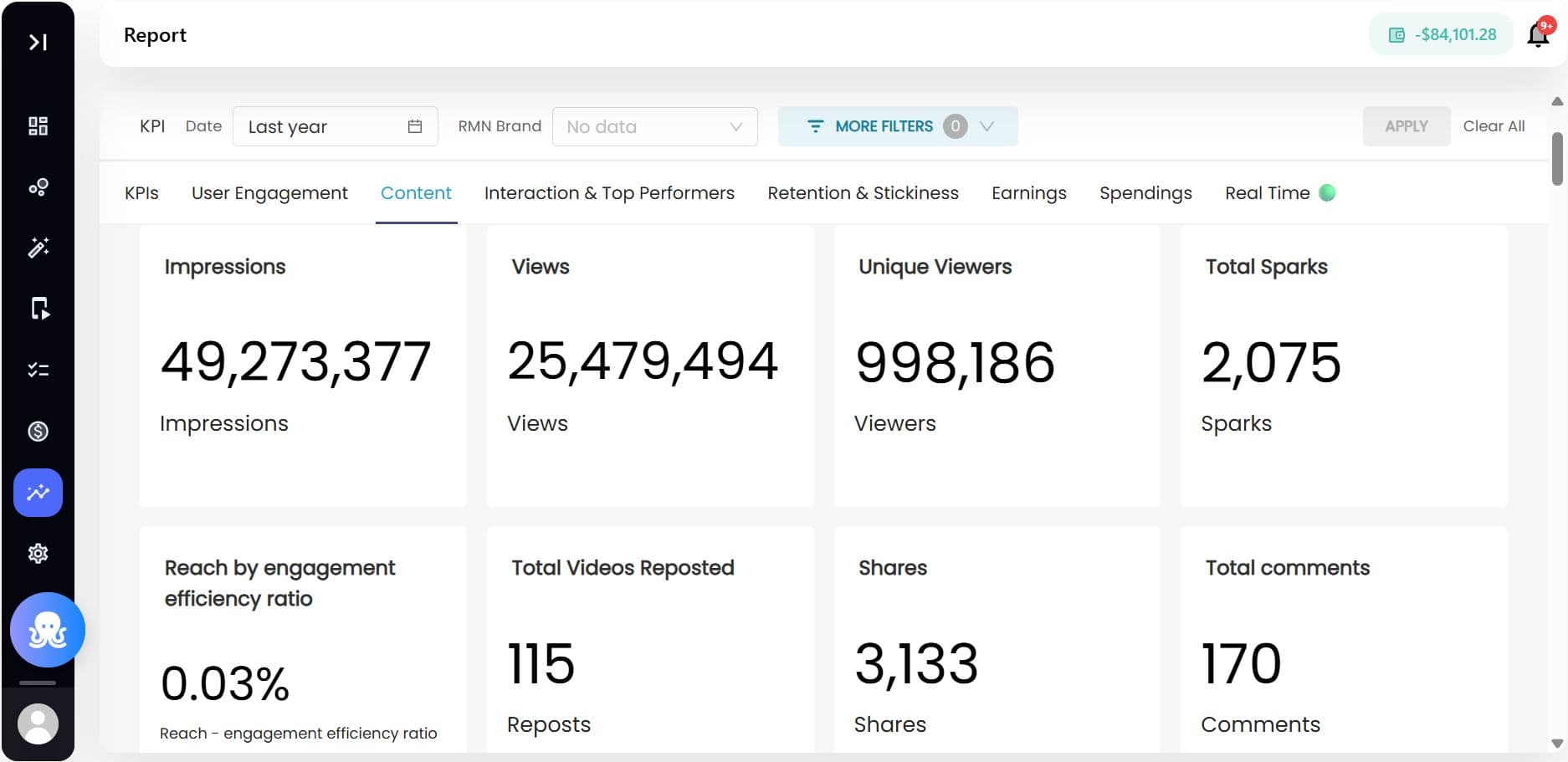Open the checklist icon in sidebar

(38, 370)
